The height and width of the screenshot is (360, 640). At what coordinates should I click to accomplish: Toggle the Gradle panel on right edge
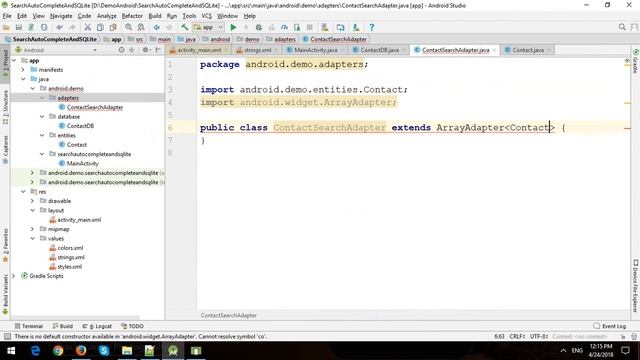(x=636, y=61)
